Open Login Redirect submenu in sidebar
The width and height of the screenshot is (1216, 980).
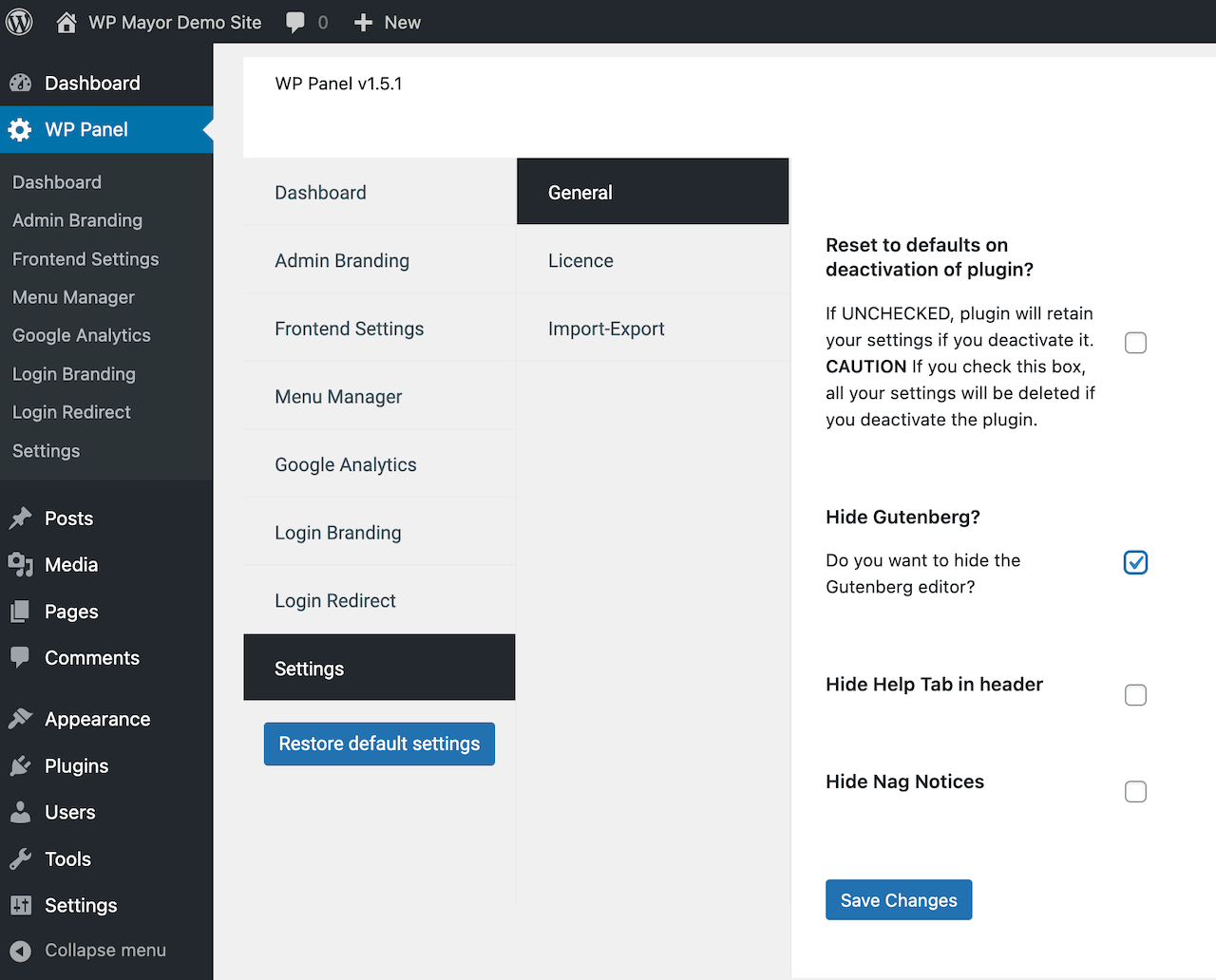[x=71, y=412]
